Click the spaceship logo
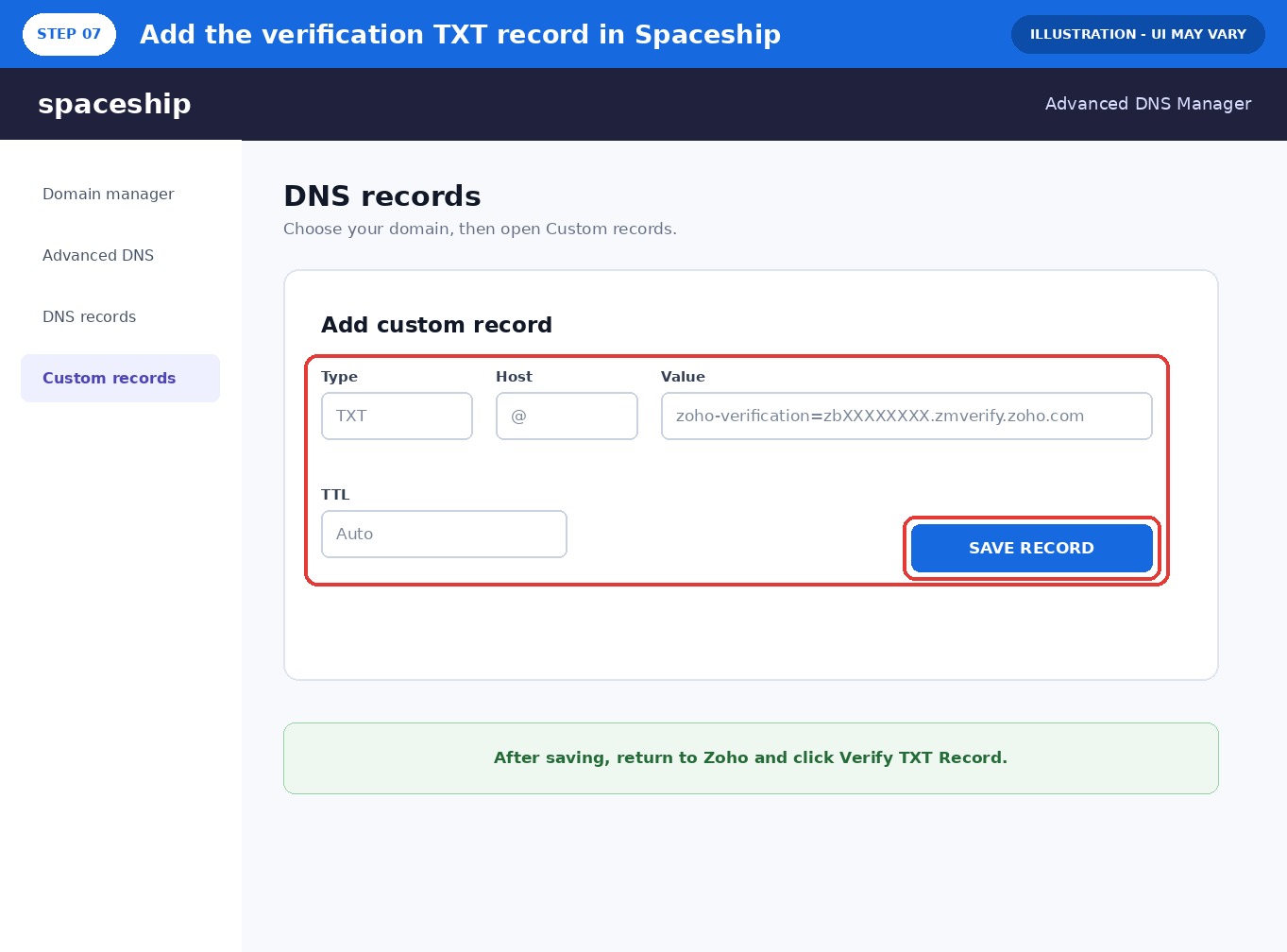Viewport: 1287px width, 952px height. tap(114, 104)
